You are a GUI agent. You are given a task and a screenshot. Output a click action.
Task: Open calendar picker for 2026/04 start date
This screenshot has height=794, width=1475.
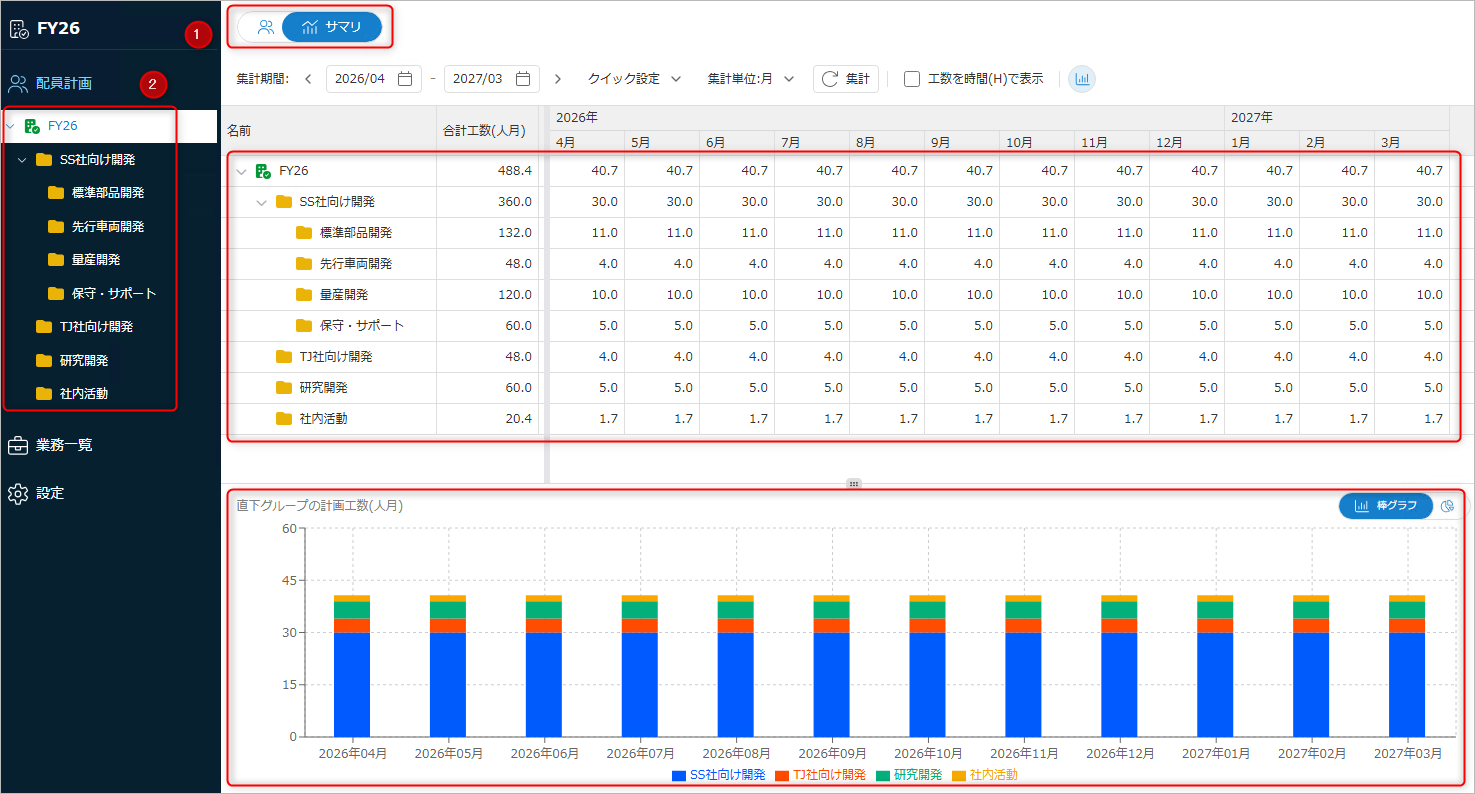pyautogui.click(x=404, y=79)
